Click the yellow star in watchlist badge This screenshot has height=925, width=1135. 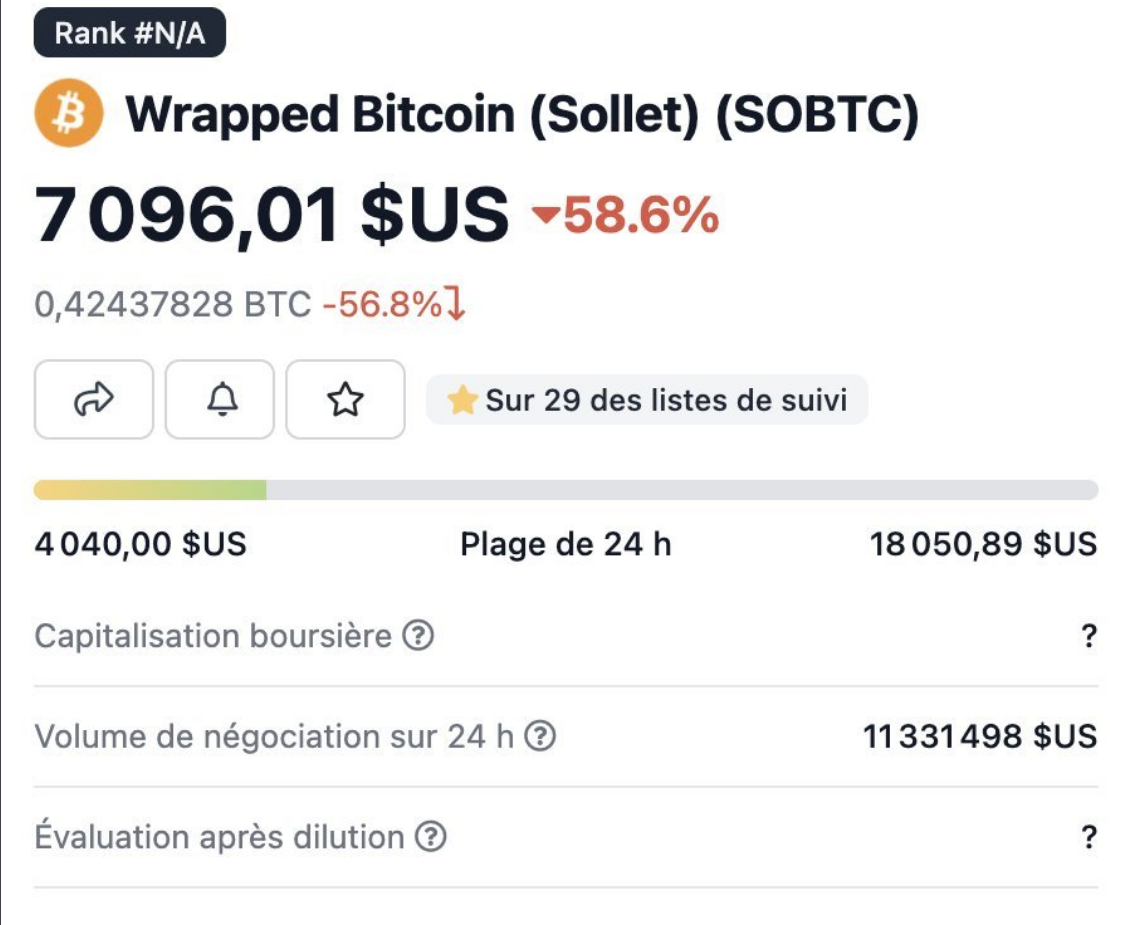click(x=461, y=401)
